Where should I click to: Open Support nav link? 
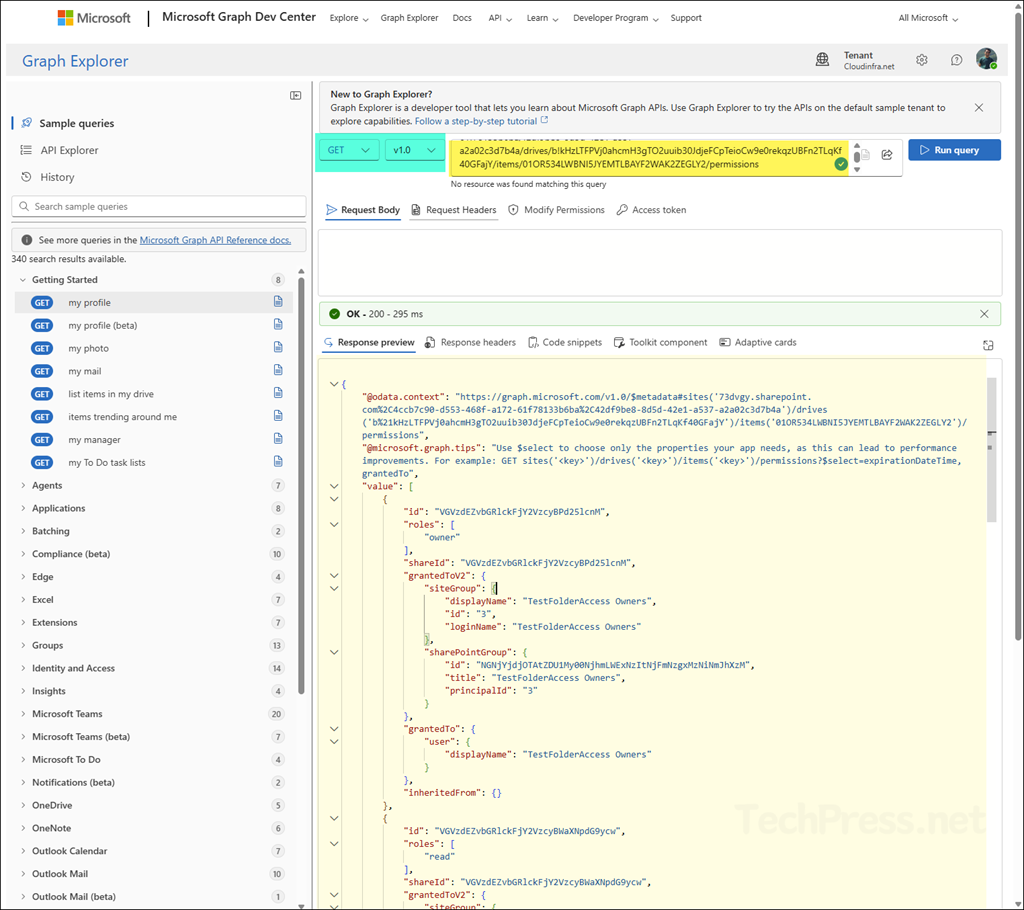pyautogui.click(x=686, y=18)
